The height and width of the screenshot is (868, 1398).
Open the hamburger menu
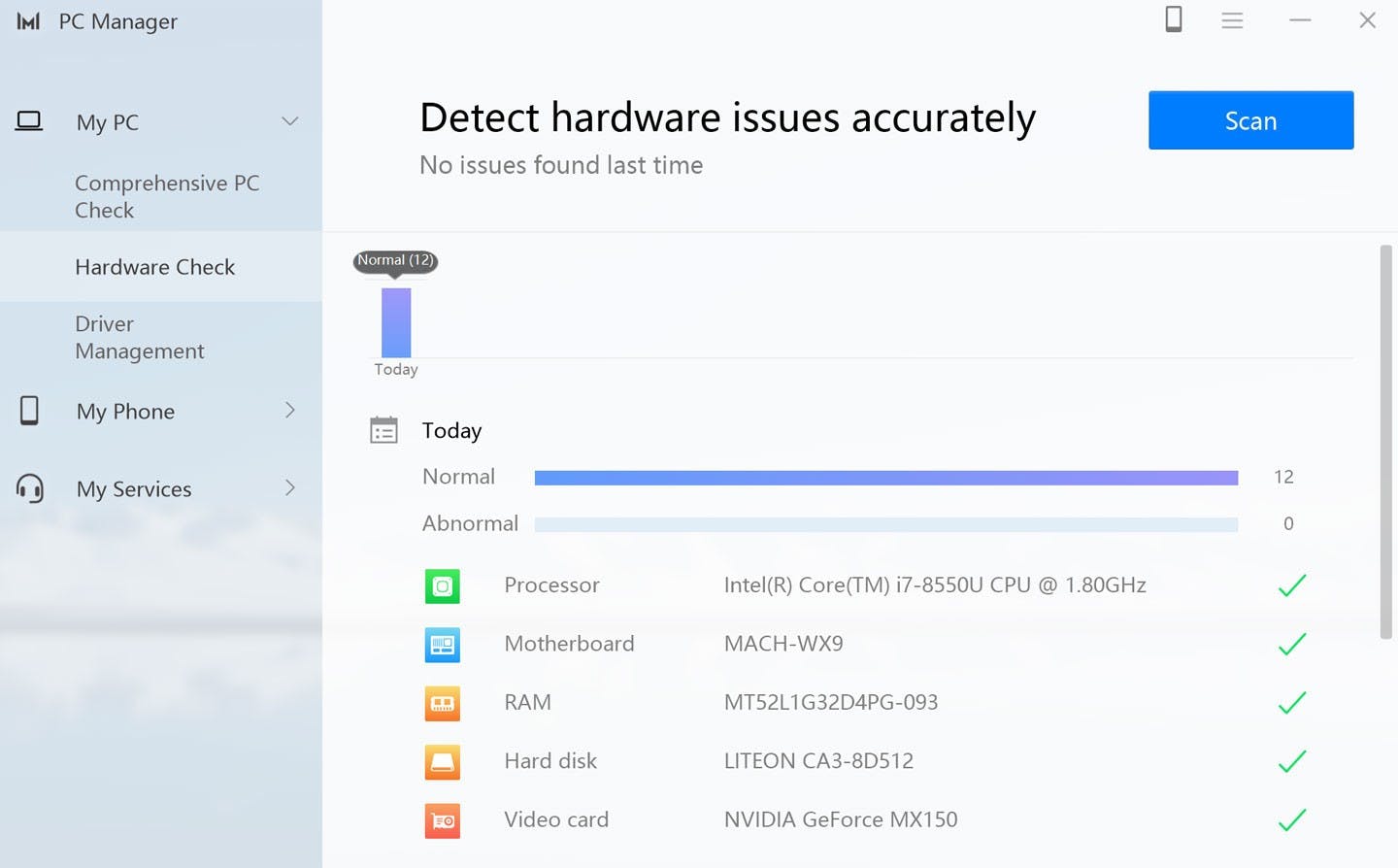click(1232, 20)
